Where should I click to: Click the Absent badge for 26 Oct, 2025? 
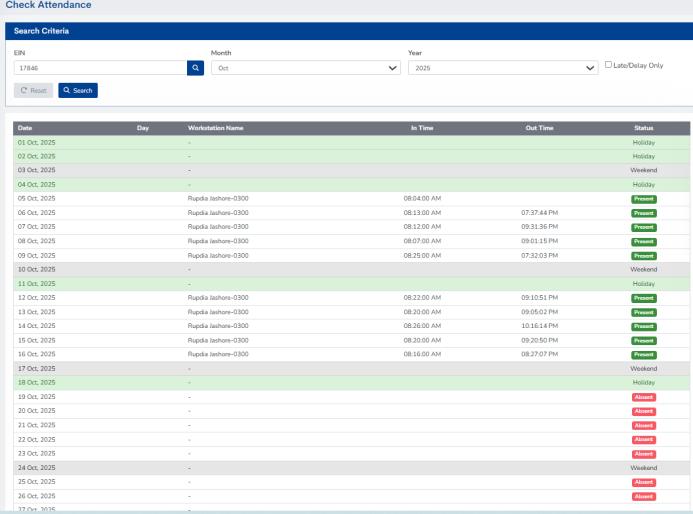[643, 496]
